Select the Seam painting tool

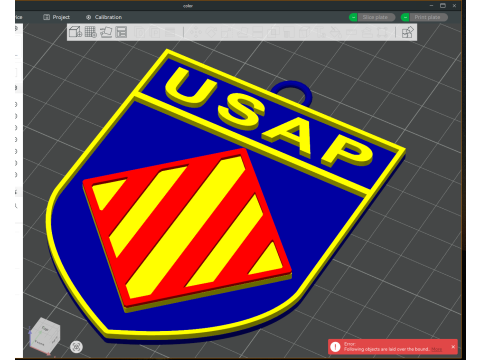(x=304, y=32)
